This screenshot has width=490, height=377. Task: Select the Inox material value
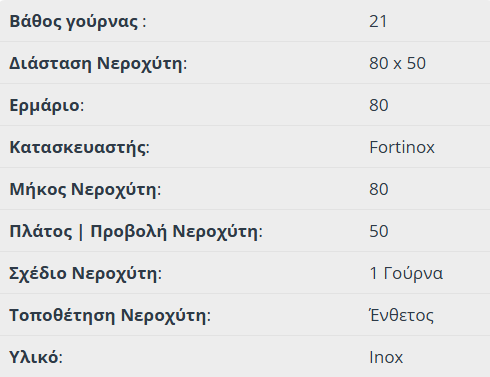click(x=386, y=357)
